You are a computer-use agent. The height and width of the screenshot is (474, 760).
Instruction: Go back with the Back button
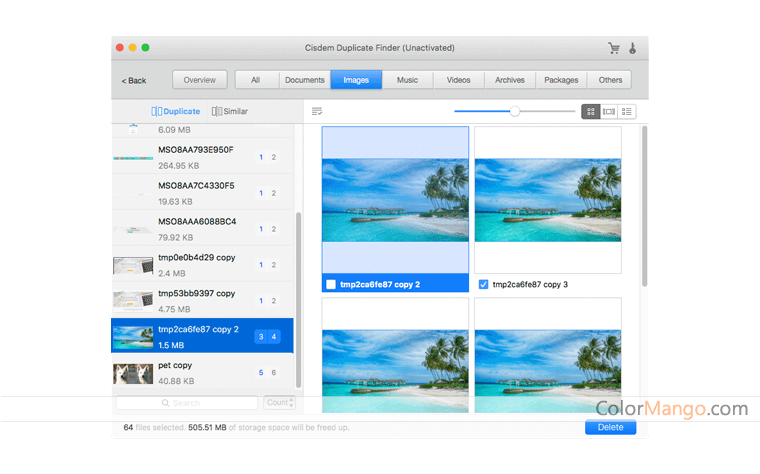134,81
